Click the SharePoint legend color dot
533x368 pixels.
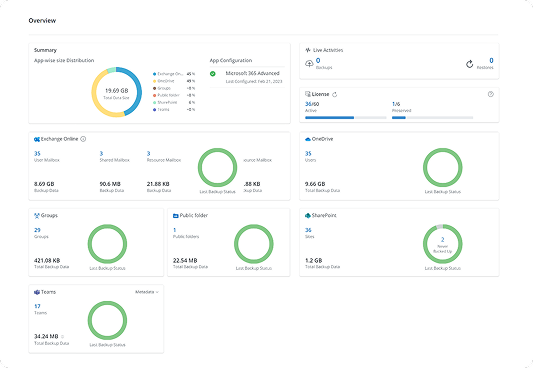154,103
